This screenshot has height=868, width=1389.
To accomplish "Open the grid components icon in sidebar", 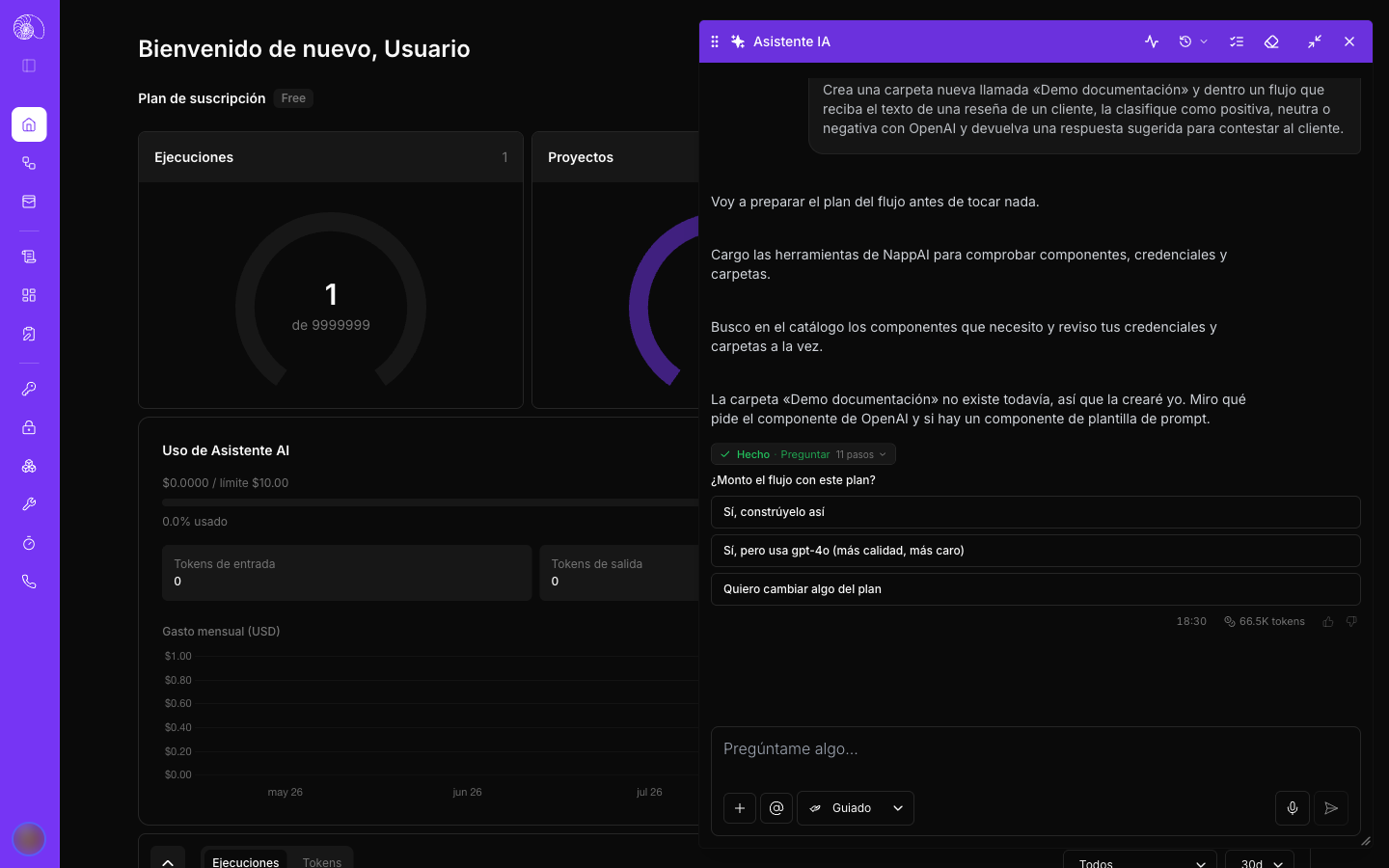I will [x=29, y=295].
